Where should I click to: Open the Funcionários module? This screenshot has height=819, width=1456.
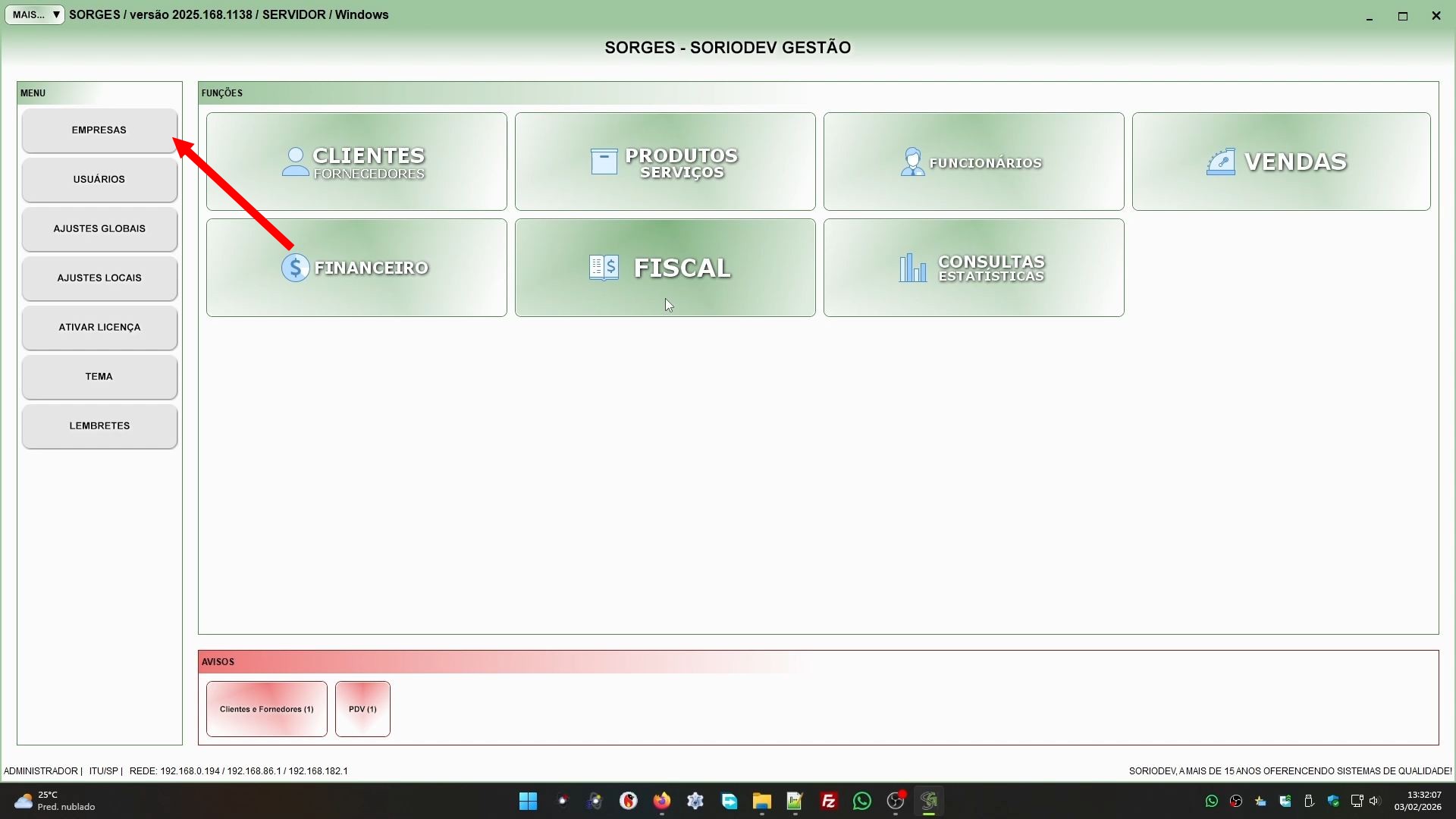point(974,162)
